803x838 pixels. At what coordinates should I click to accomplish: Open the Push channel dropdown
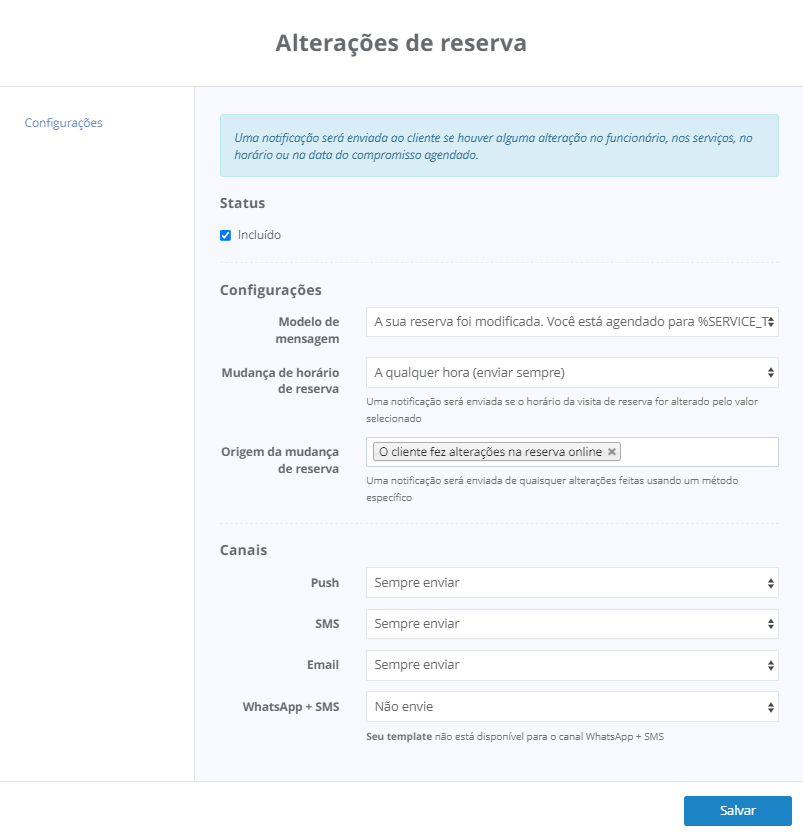572,583
